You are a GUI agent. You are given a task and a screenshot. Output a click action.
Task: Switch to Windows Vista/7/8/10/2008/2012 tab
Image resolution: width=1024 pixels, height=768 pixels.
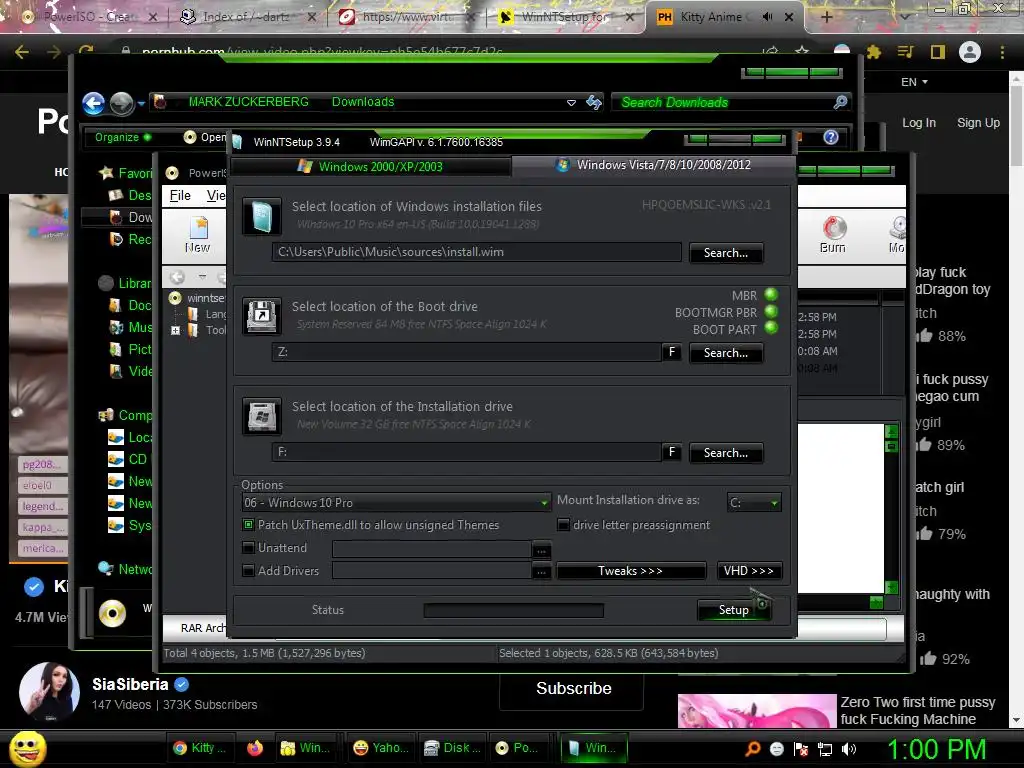coord(654,165)
